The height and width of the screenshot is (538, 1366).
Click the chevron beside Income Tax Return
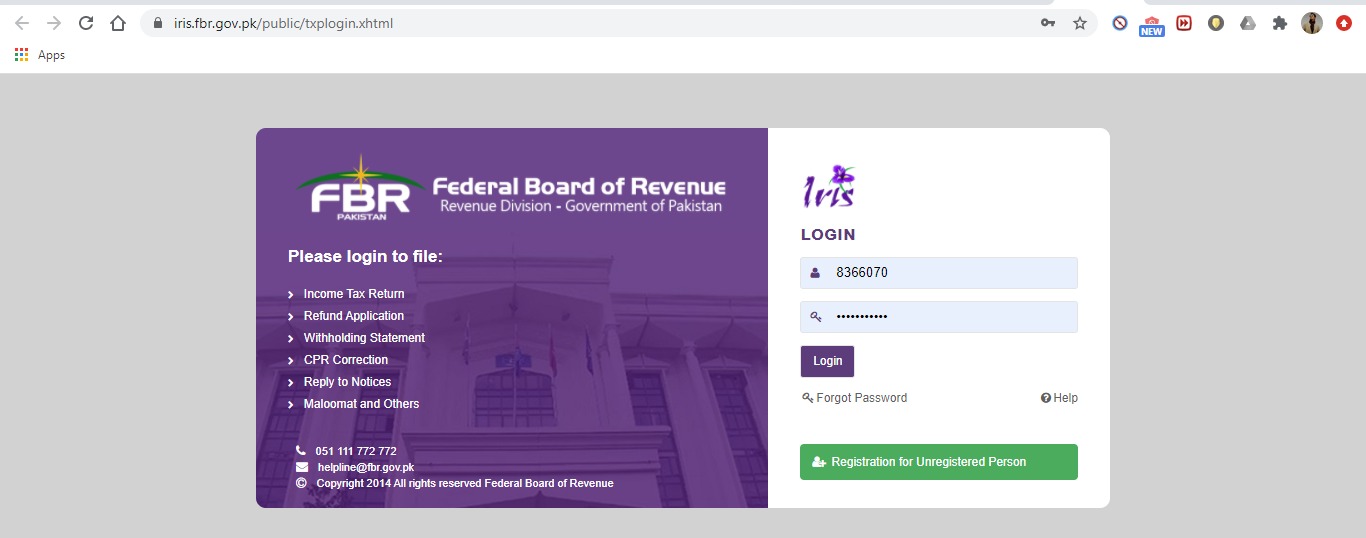click(x=291, y=295)
